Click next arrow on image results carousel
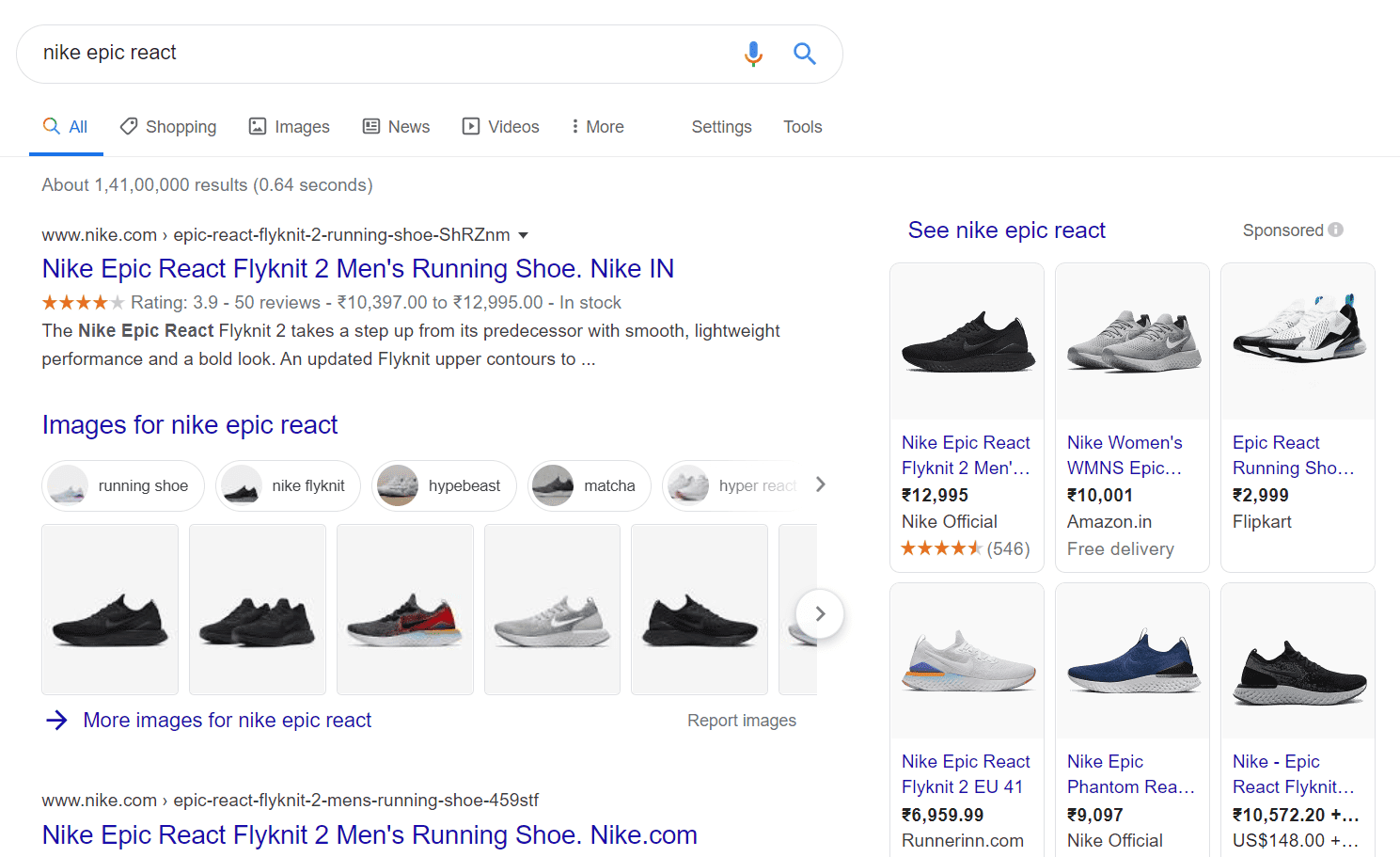1400x857 pixels. click(x=820, y=613)
